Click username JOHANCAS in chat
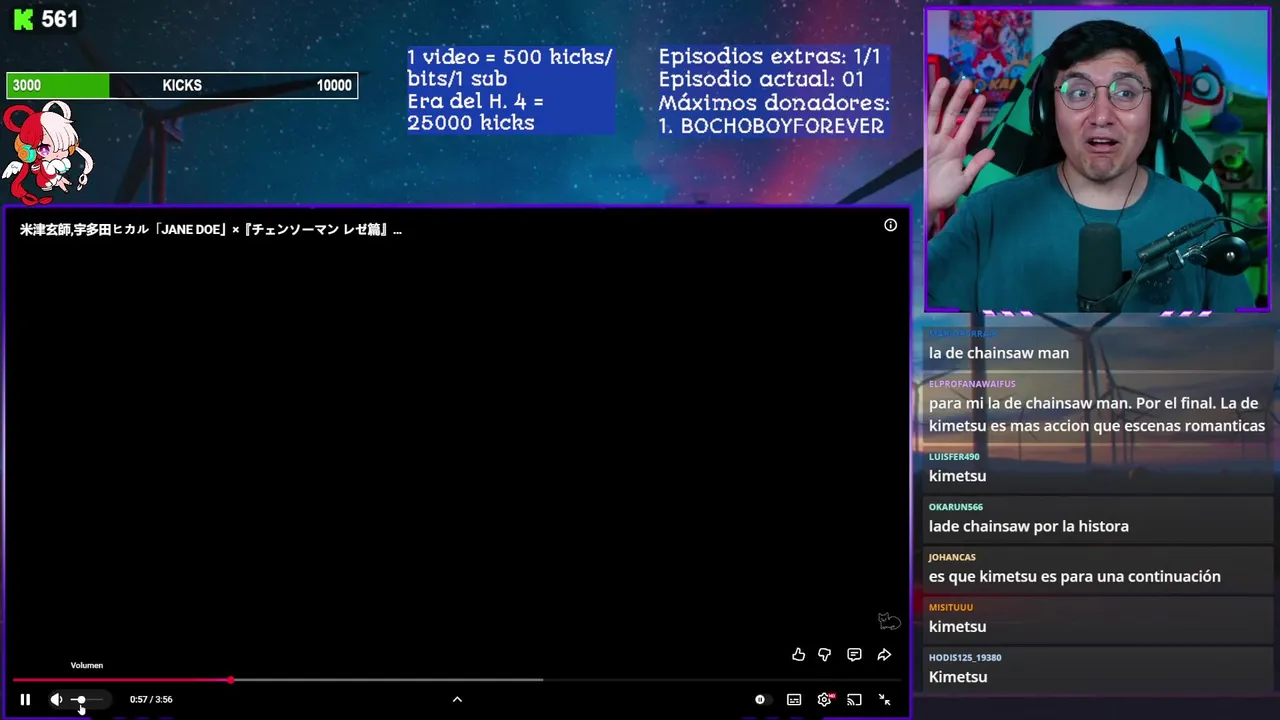The image size is (1280, 720). [952, 557]
